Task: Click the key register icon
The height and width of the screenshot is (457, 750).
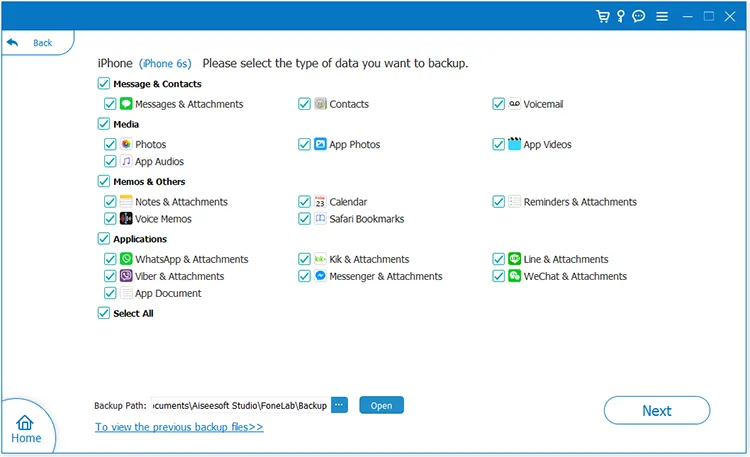Action: coord(621,17)
